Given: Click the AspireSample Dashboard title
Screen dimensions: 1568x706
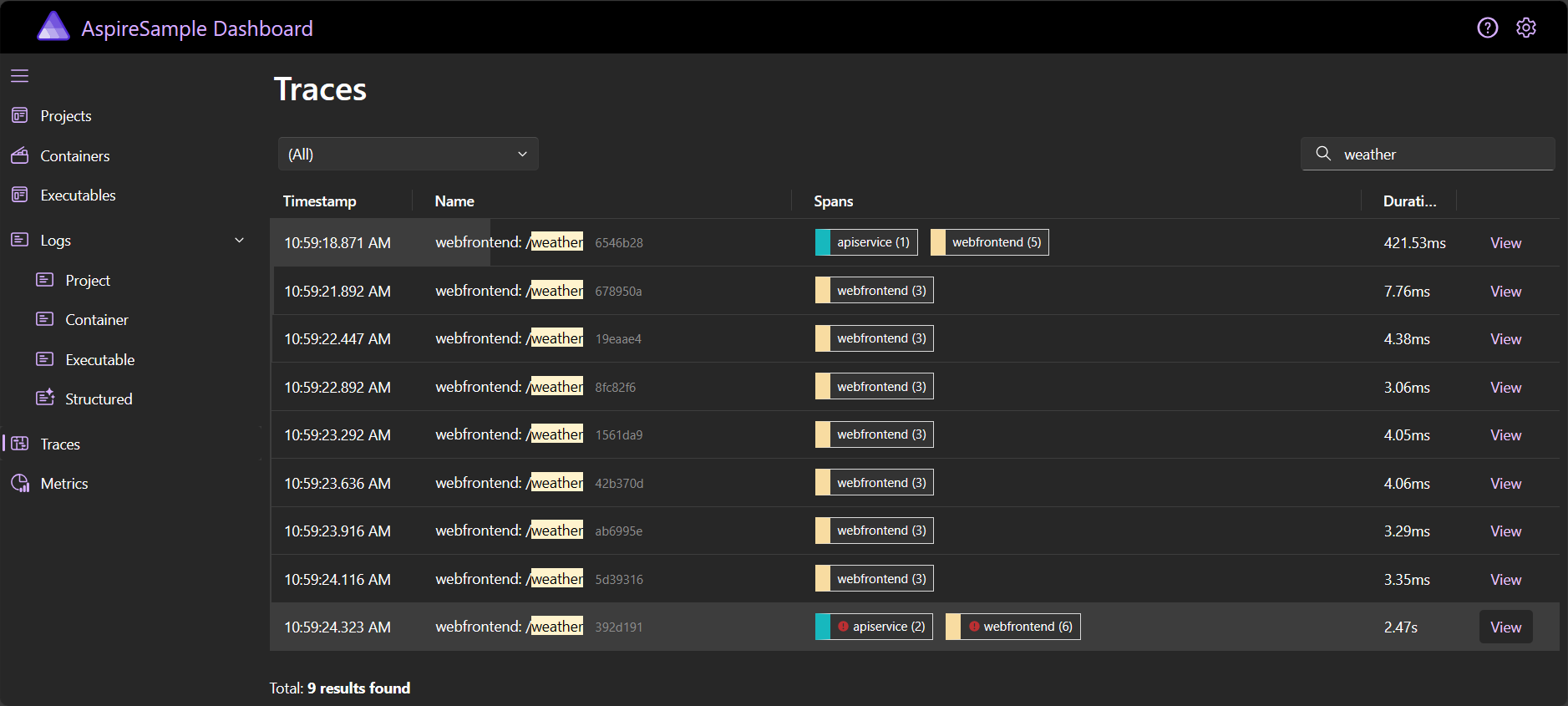Looking at the screenshot, I should [197, 28].
